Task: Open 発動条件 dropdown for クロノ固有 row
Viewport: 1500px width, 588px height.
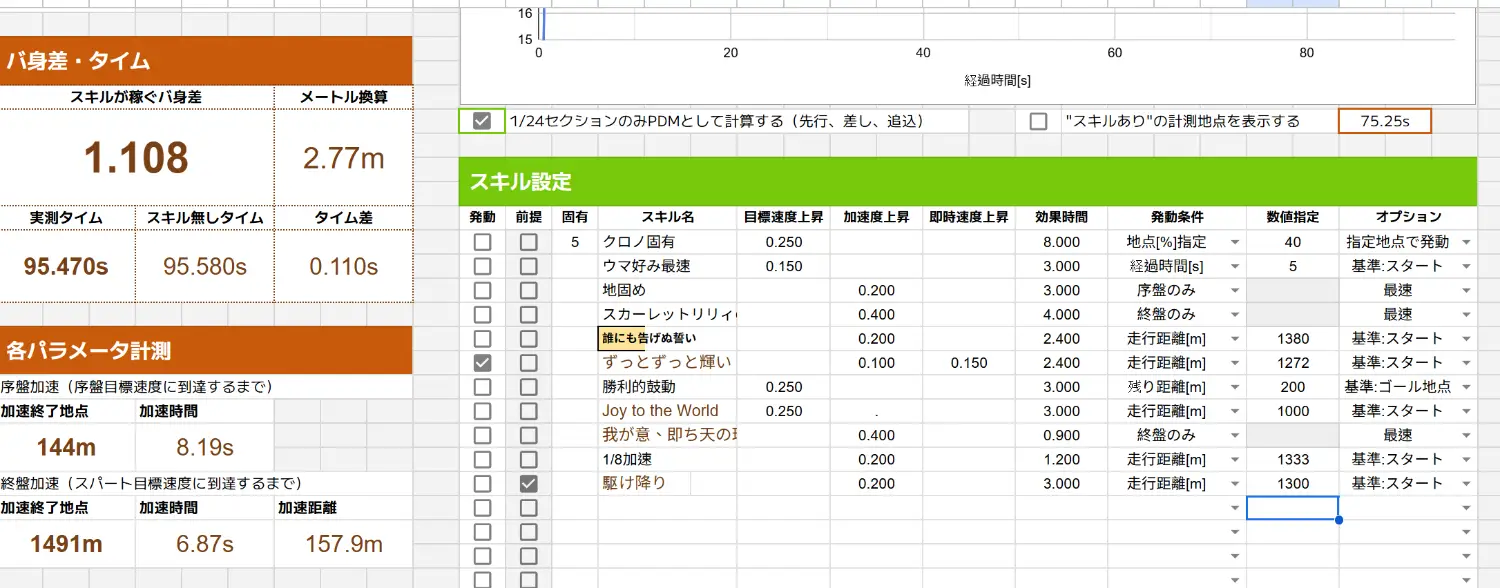Action: (1233, 243)
